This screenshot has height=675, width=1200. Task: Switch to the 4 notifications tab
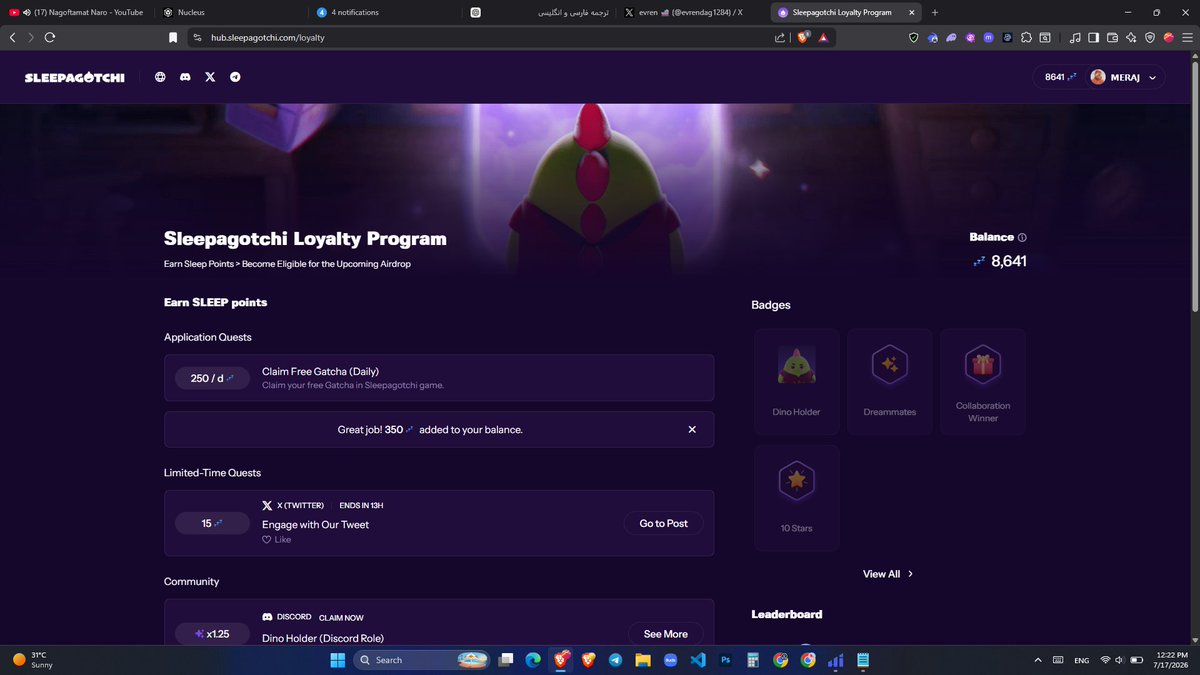click(x=385, y=12)
